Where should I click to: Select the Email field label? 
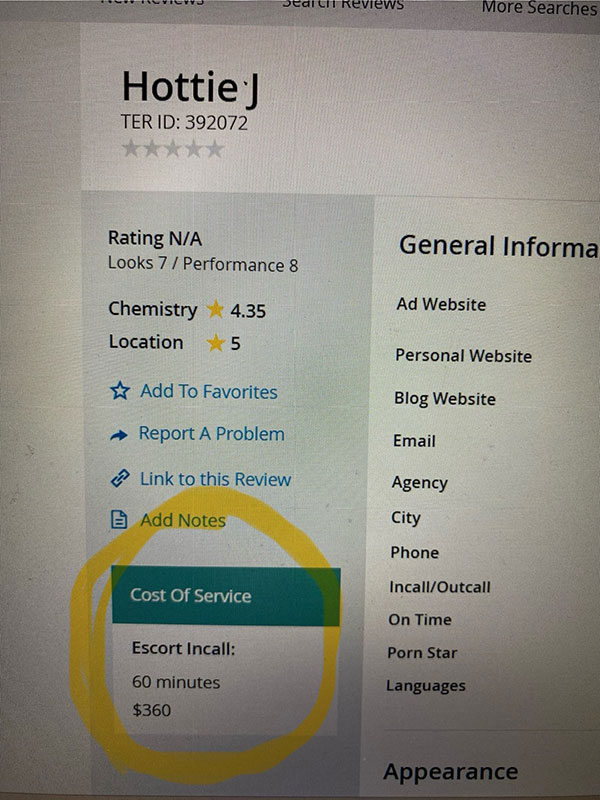pos(414,441)
